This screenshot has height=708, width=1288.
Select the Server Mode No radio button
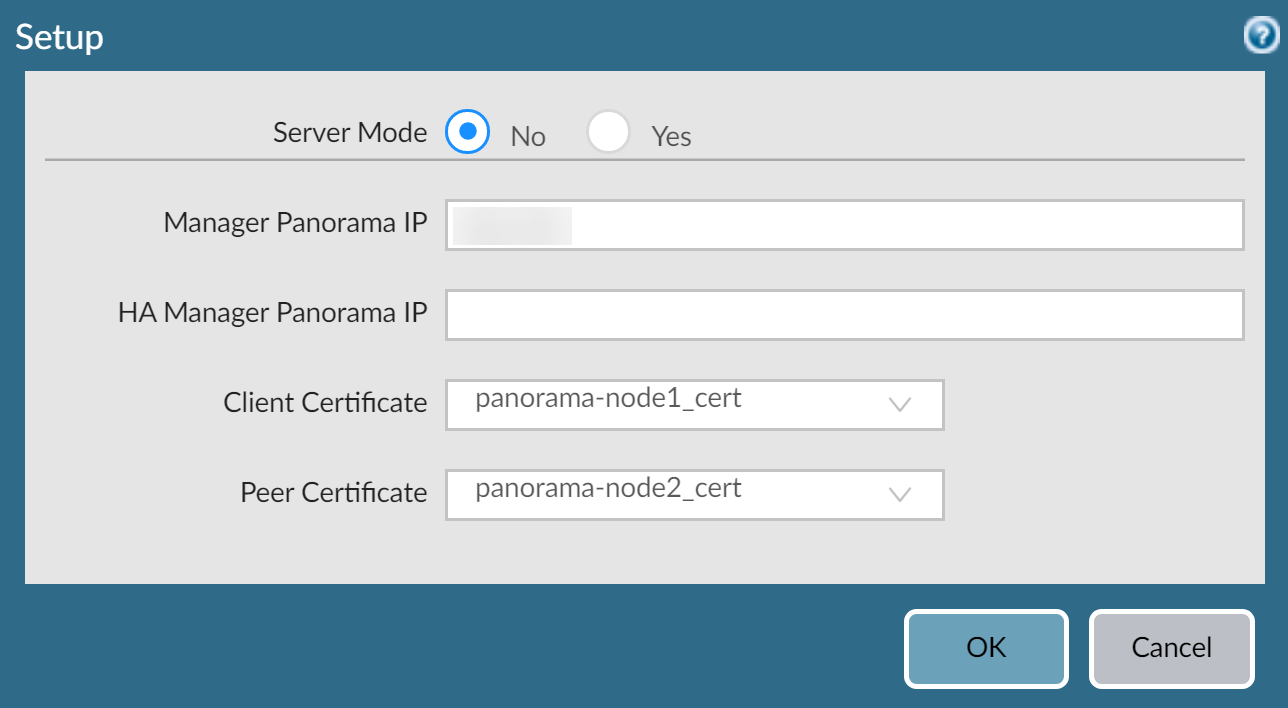tap(467, 132)
